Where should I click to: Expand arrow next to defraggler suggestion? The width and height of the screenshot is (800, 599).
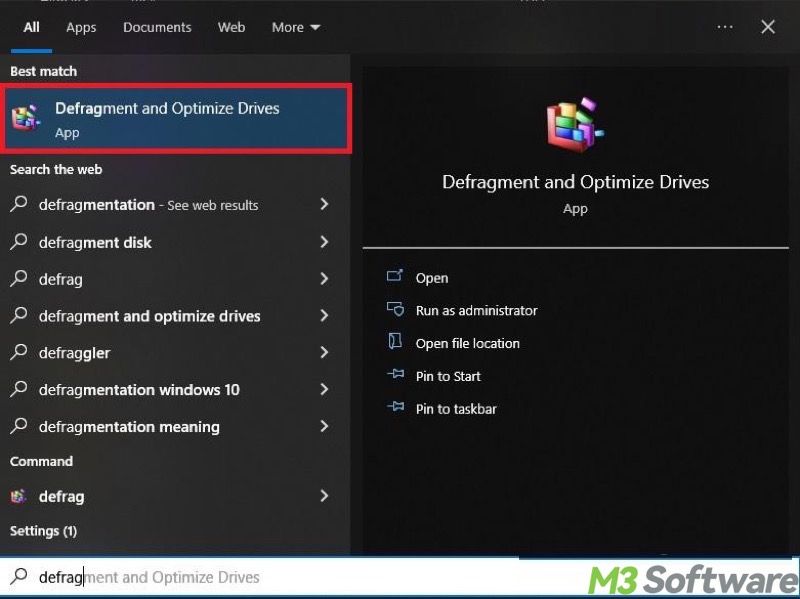click(x=323, y=352)
